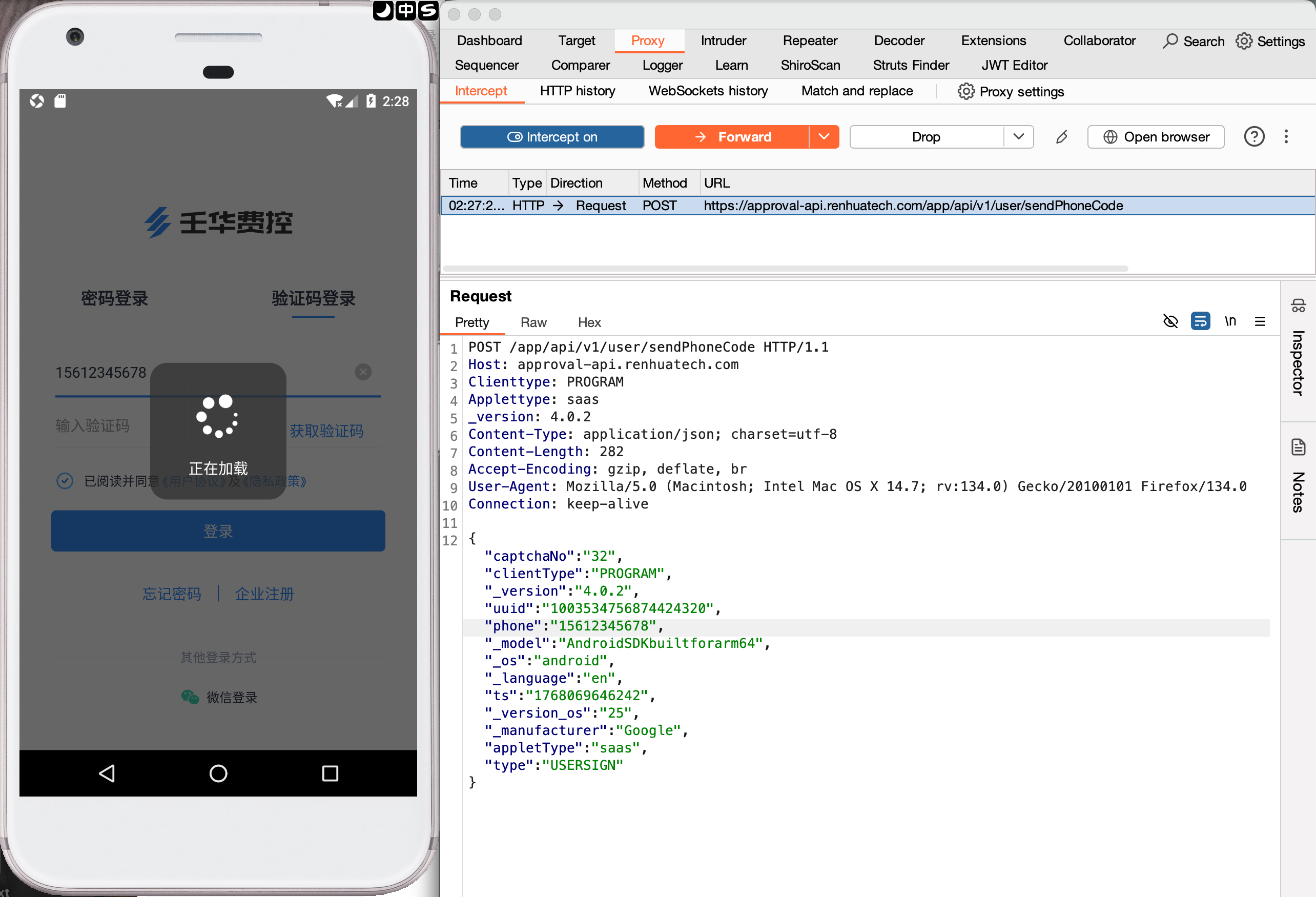Image resolution: width=1316 pixels, height=897 pixels.
Task: Tap 获取验证码 to get verification code
Action: (327, 432)
